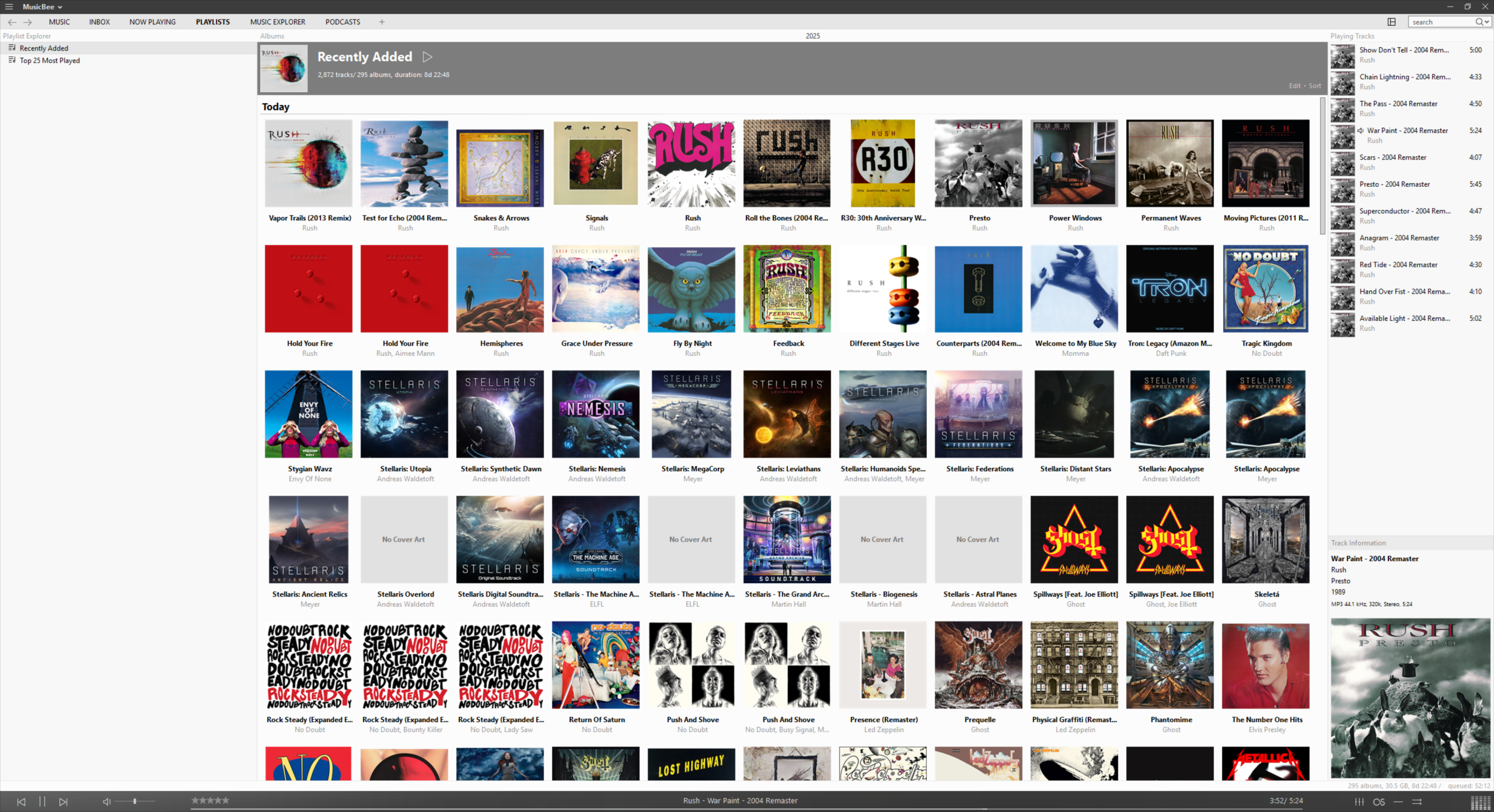Seek within the playback progress bar
This screenshot has width=1494, height=812.
point(747,810)
